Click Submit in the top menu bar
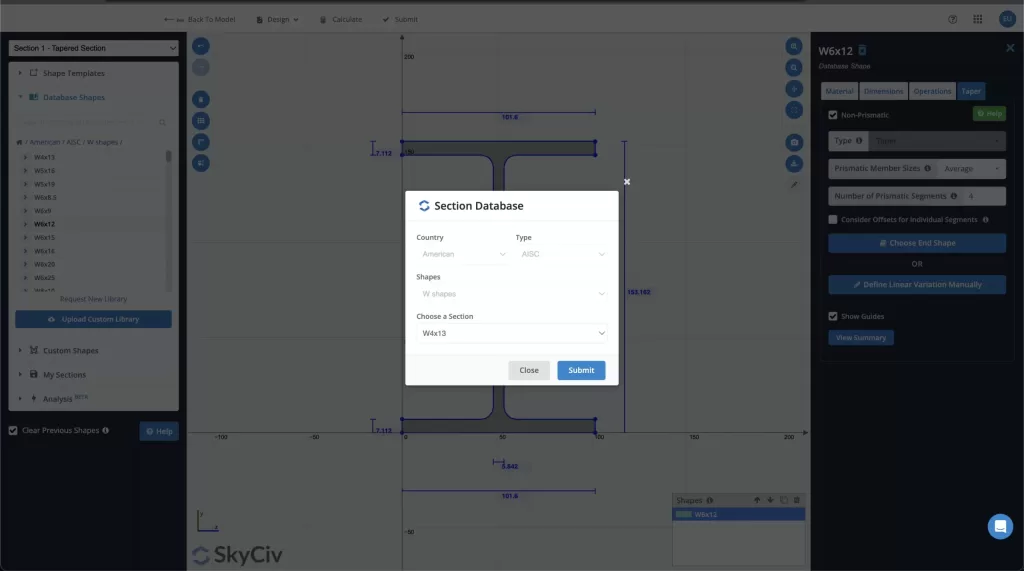The height and width of the screenshot is (571, 1024). [400, 20]
